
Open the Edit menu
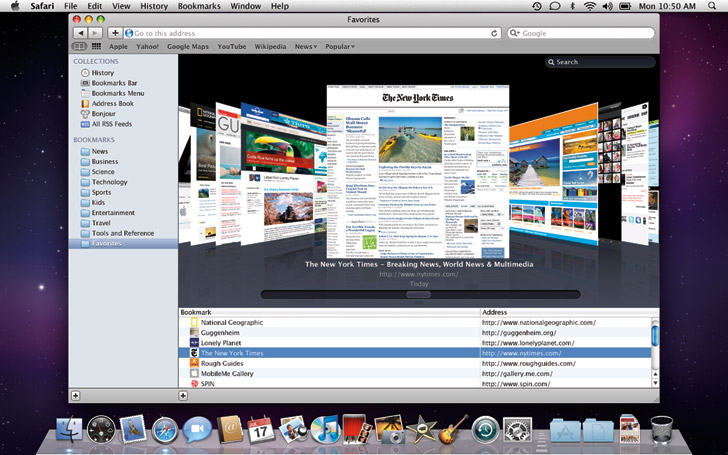(x=95, y=6)
